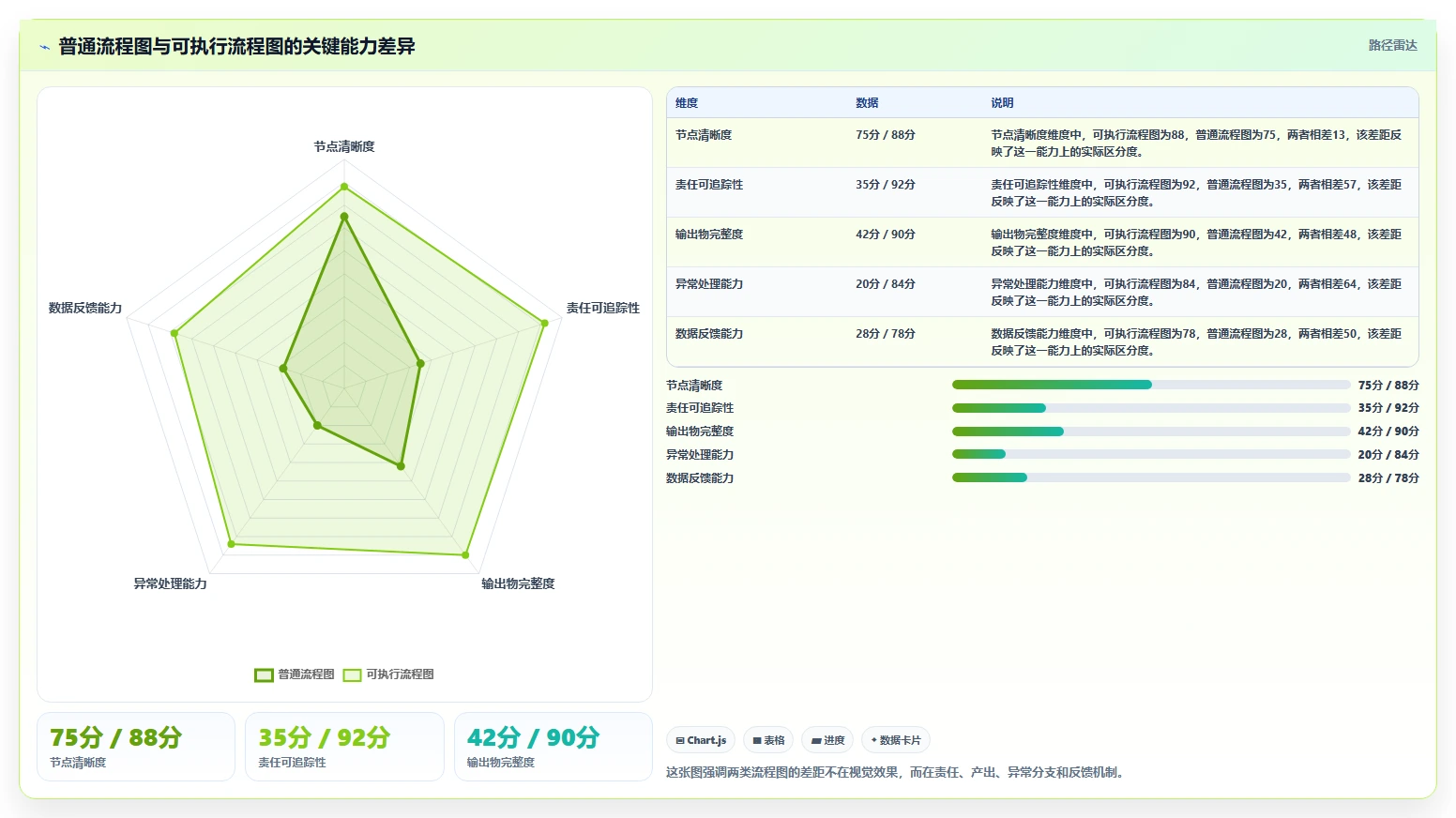The height and width of the screenshot is (818, 1456).
Task: Click the main title heading
Action: coord(236,47)
